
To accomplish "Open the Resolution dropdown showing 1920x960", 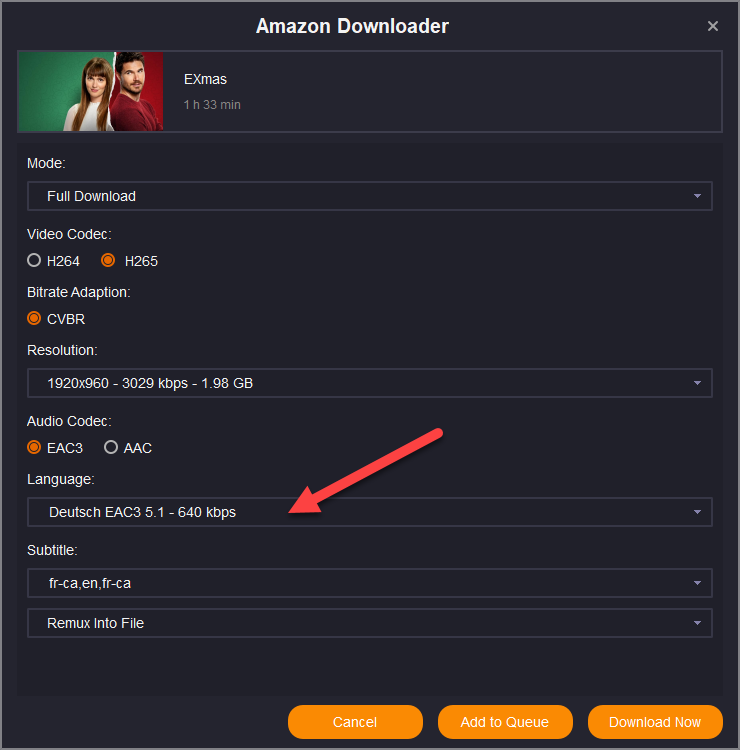I will pos(370,383).
